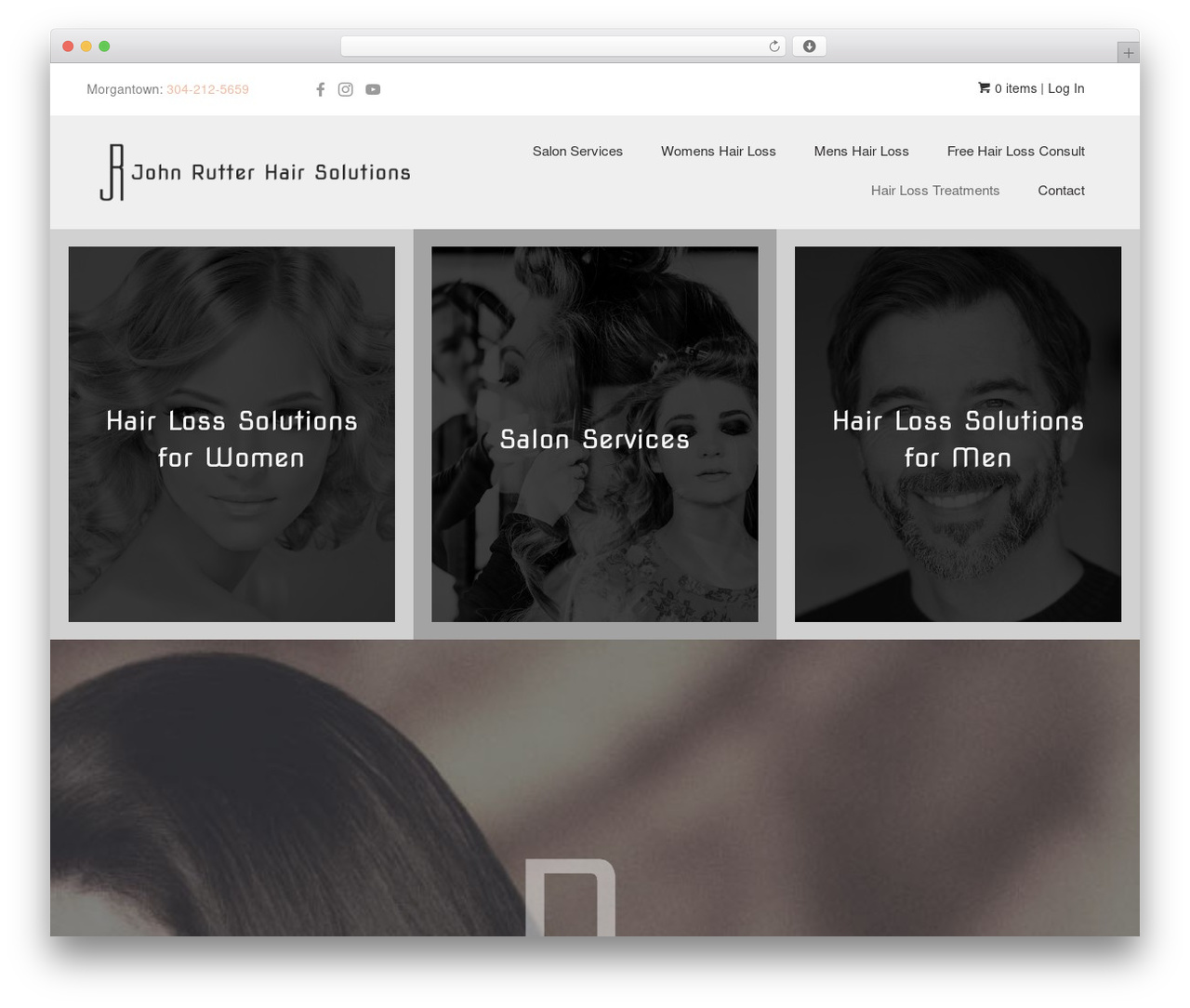Open the Facebook social icon
This screenshot has width=1190, height=1008.
pos(320,89)
